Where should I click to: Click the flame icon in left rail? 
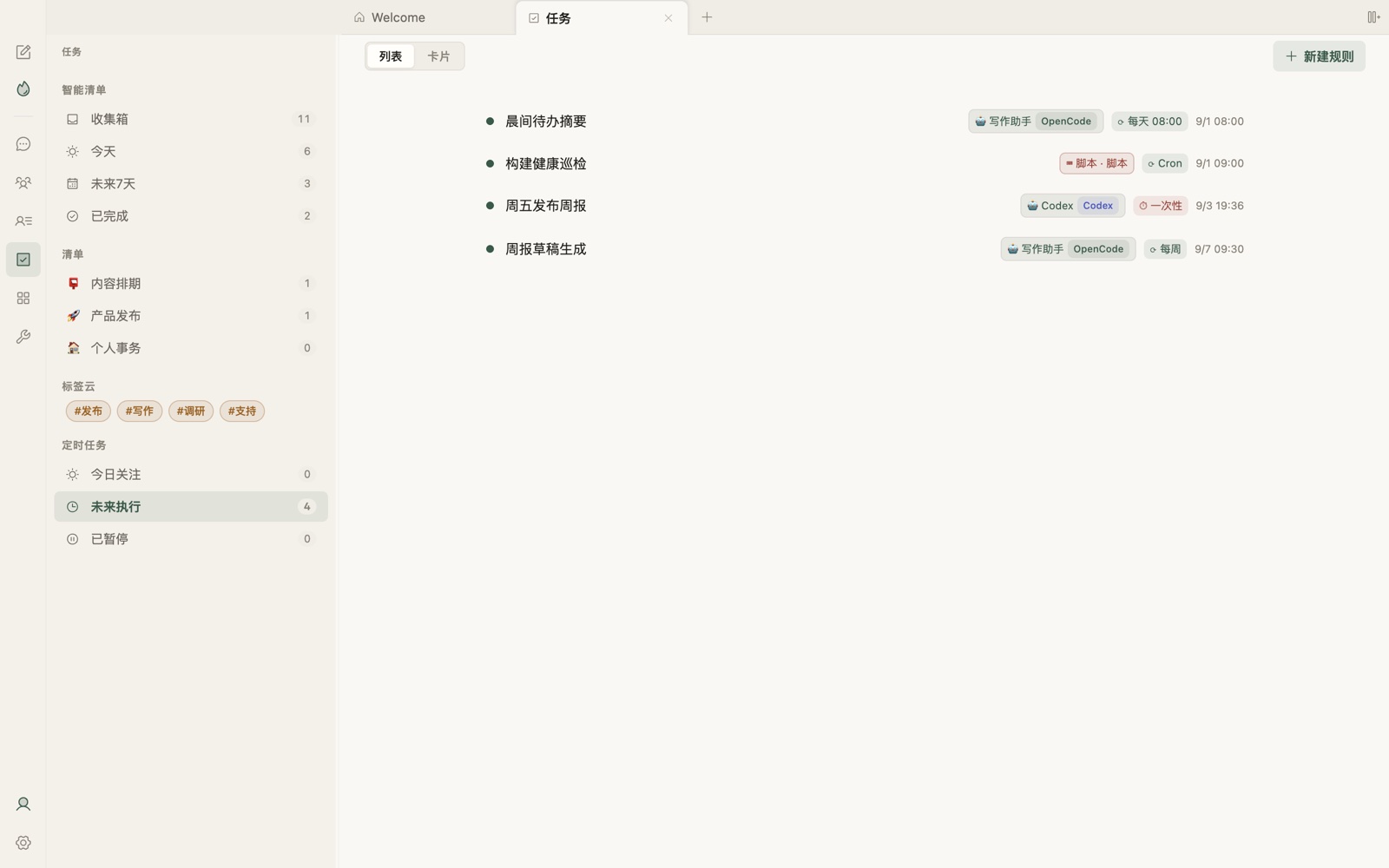click(23, 89)
